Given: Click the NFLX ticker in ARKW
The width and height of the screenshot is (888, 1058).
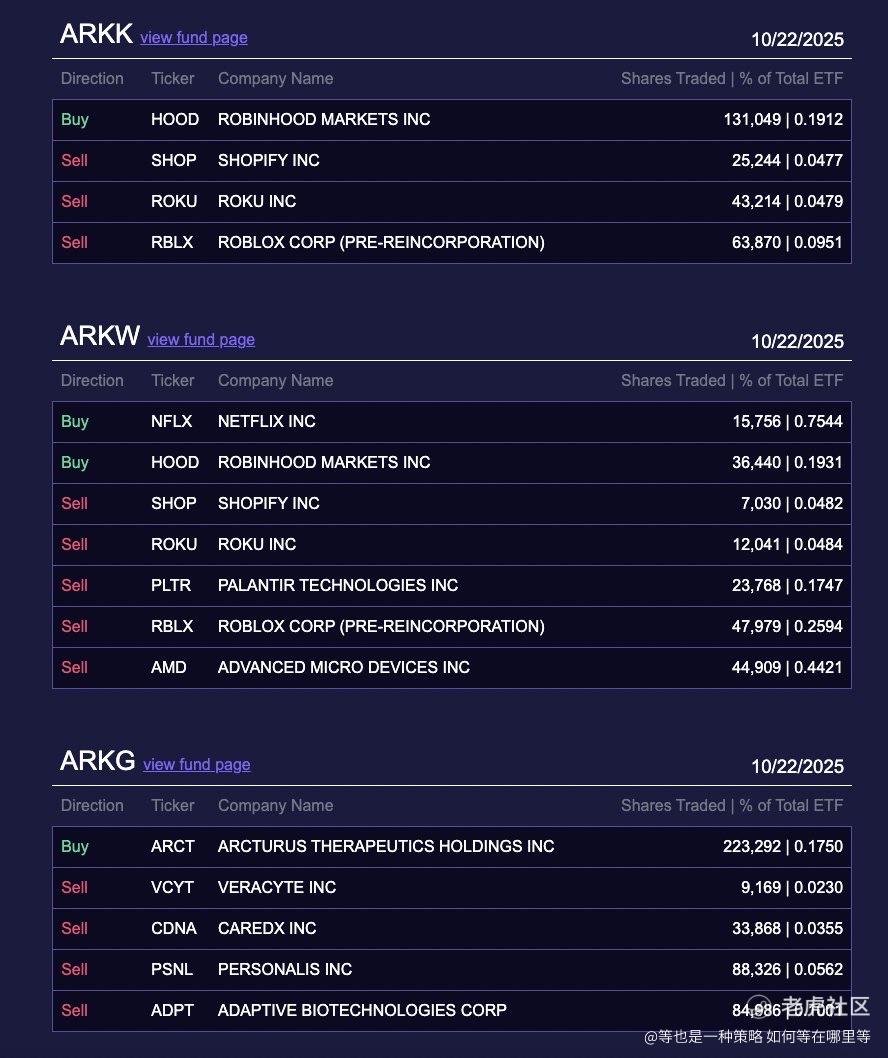Looking at the screenshot, I should click(x=172, y=422).
